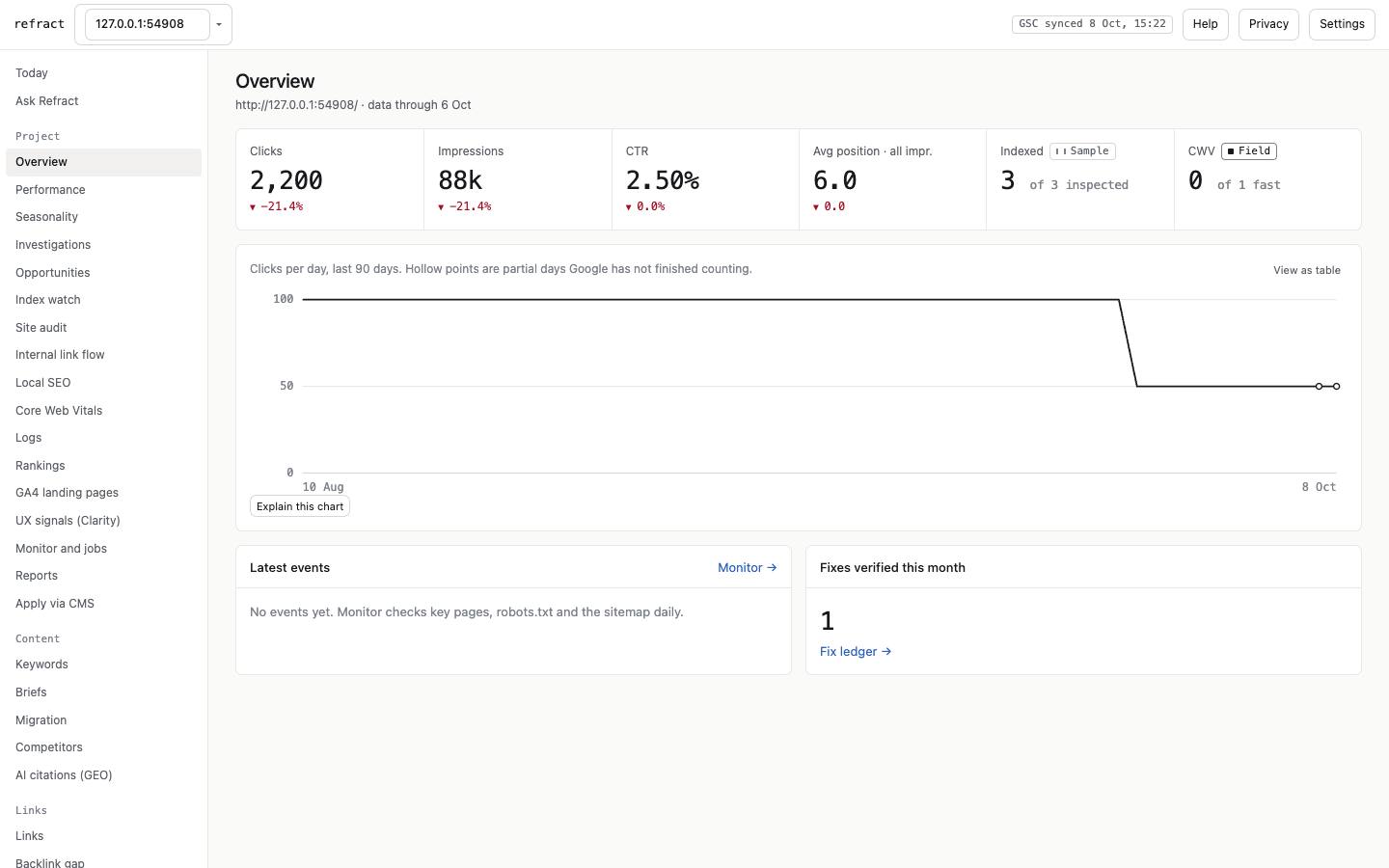The height and width of the screenshot is (868, 1389).
Task: Click View as table
Action: 1307,270
